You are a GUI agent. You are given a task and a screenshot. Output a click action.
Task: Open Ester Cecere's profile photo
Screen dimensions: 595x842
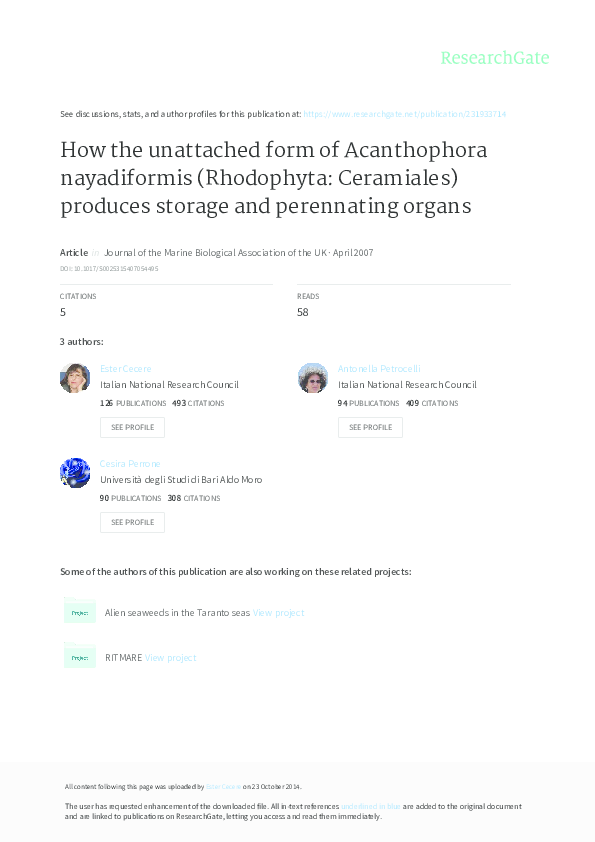point(75,378)
